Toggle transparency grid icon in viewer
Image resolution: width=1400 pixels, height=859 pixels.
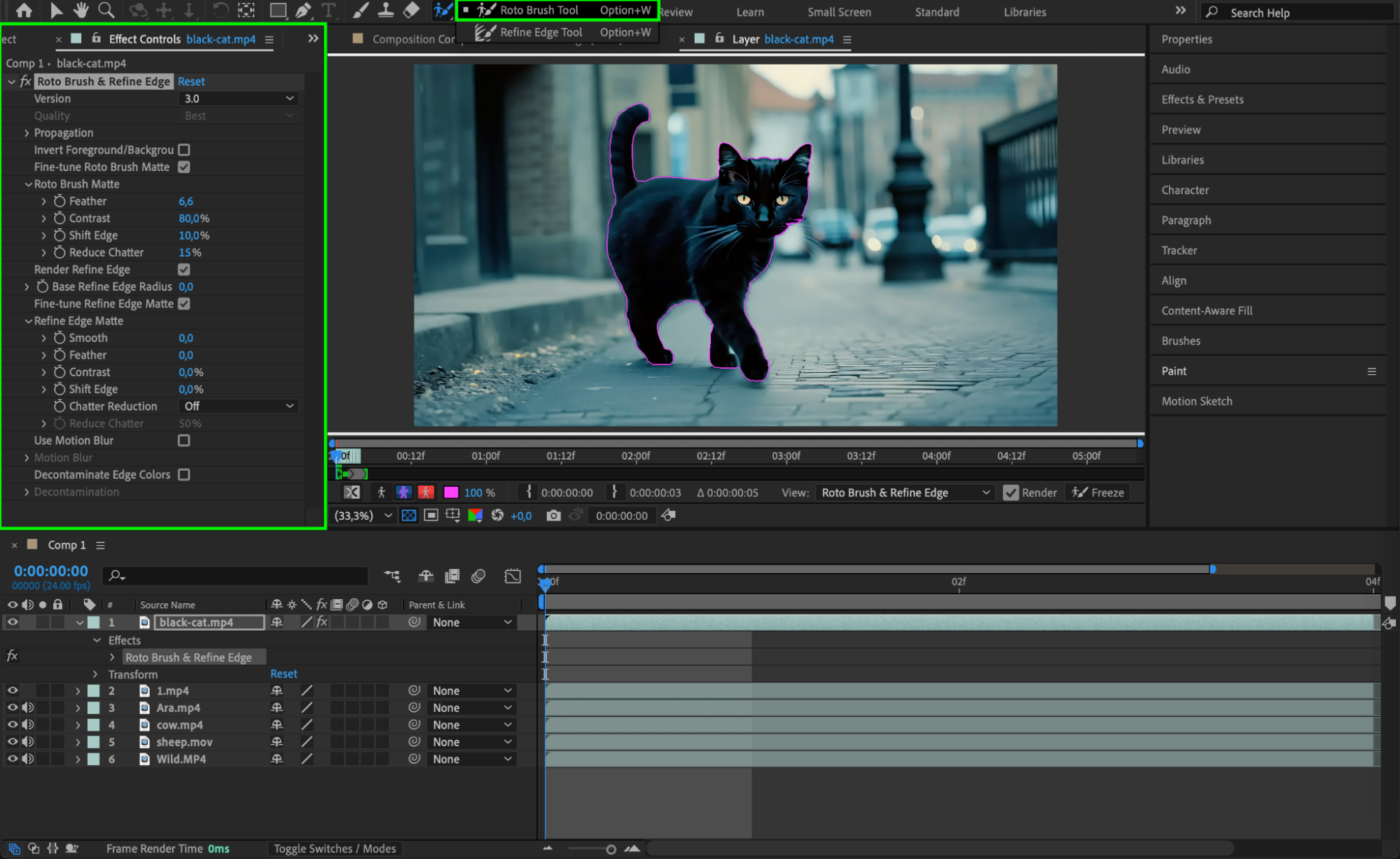pos(408,516)
